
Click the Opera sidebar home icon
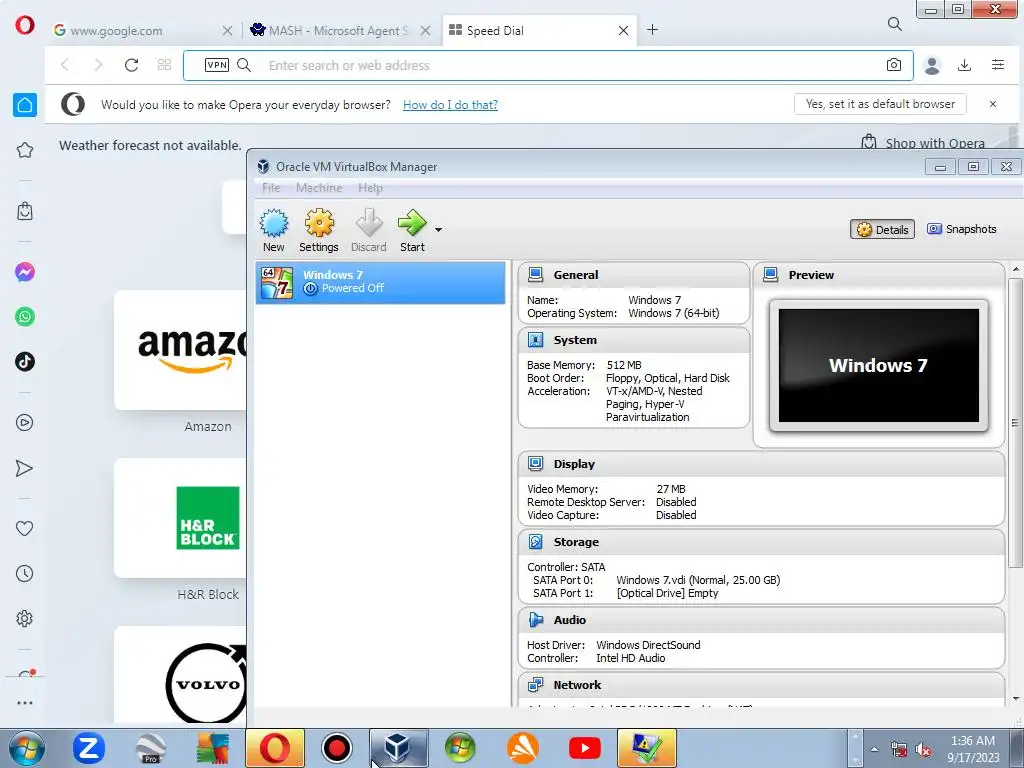(x=25, y=105)
